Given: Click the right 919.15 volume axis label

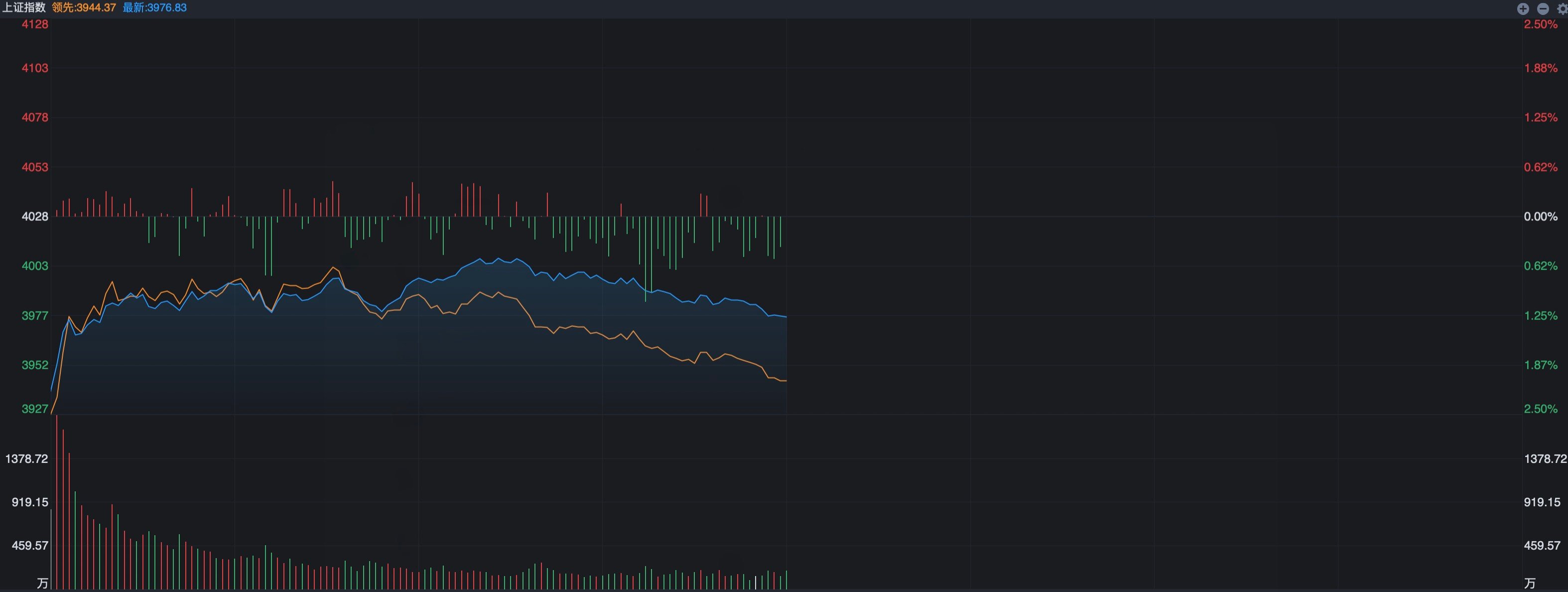Looking at the screenshot, I should pos(1542,502).
